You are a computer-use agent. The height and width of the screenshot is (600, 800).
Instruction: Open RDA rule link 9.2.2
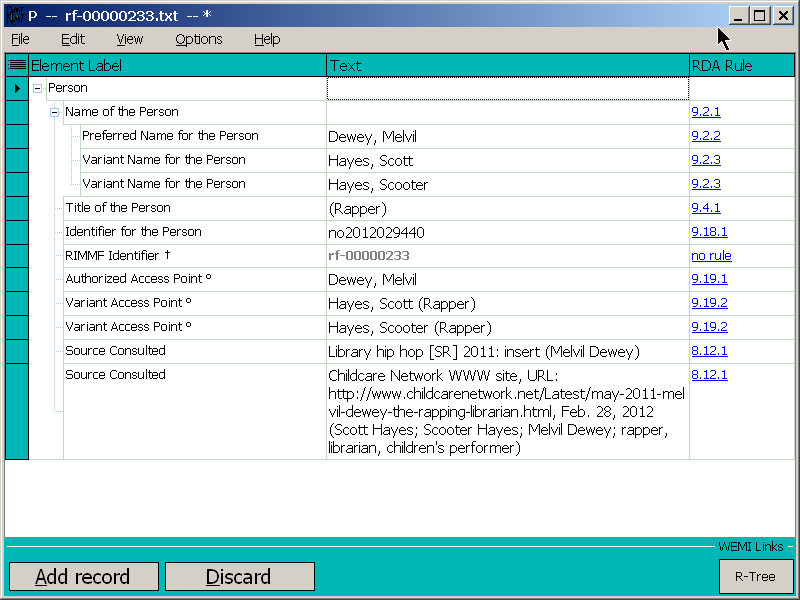coord(706,136)
